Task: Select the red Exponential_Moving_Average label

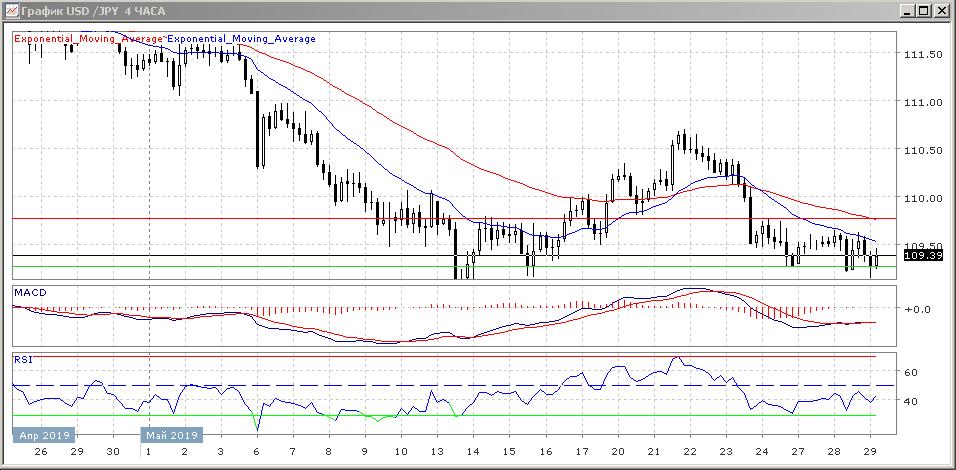Action: pos(88,39)
